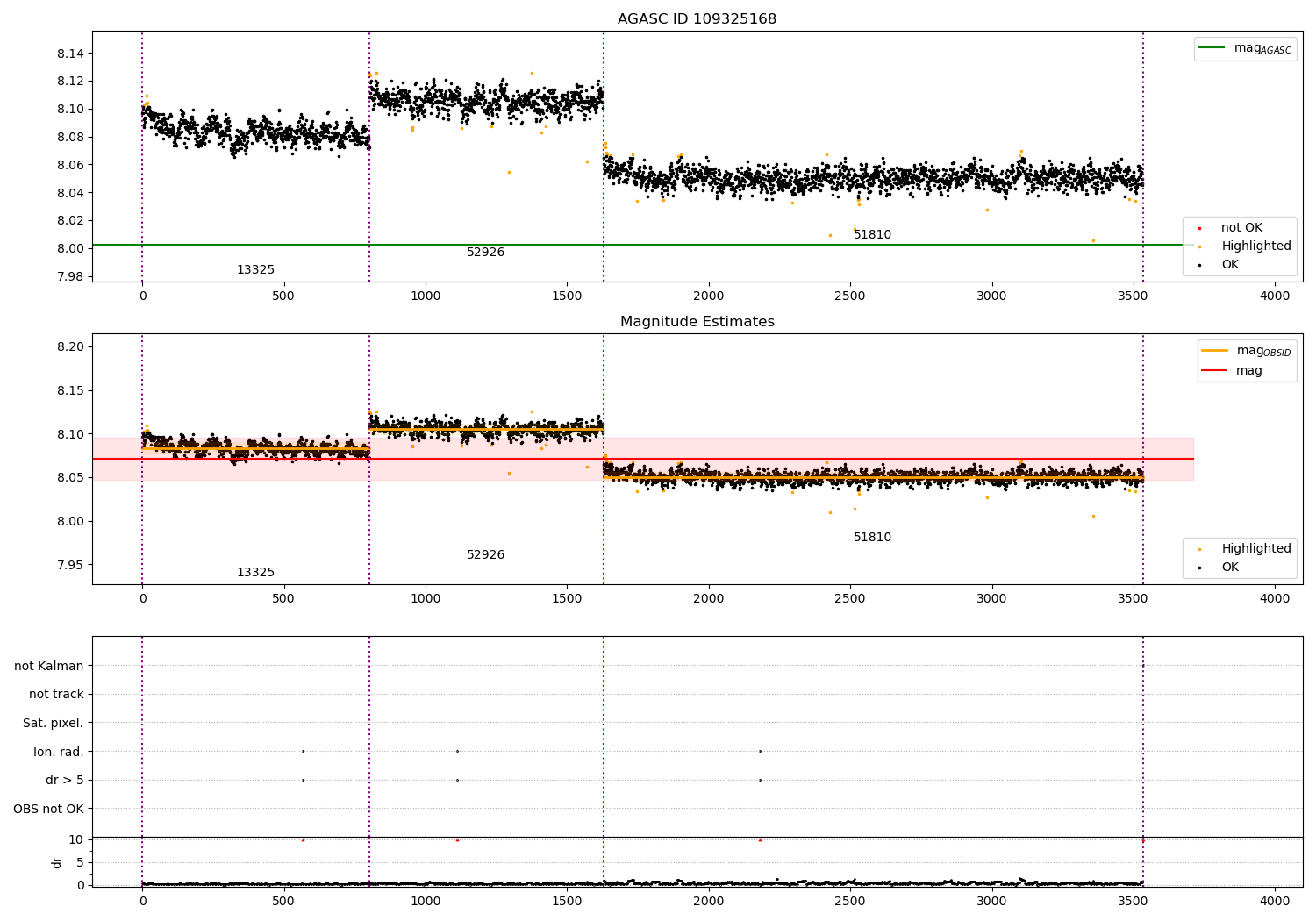Click the "not OK" legend entry
The width and height of the screenshot is (1316, 921).
tap(1241, 227)
